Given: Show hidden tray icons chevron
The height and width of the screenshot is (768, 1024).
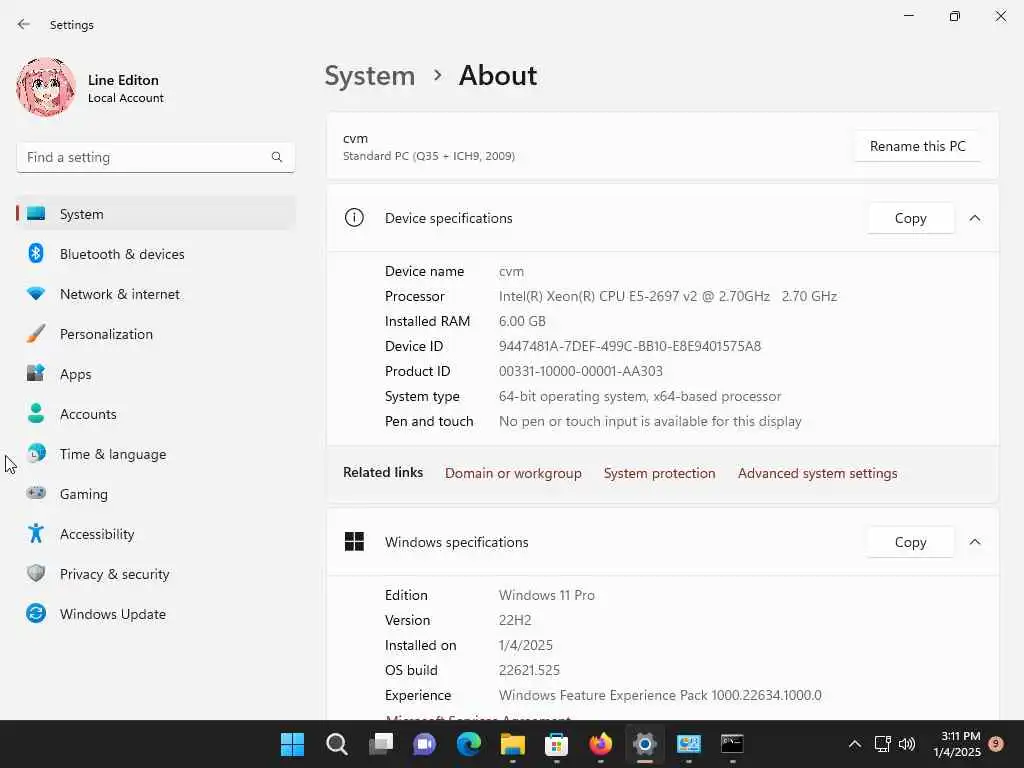Looking at the screenshot, I should pos(854,744).
